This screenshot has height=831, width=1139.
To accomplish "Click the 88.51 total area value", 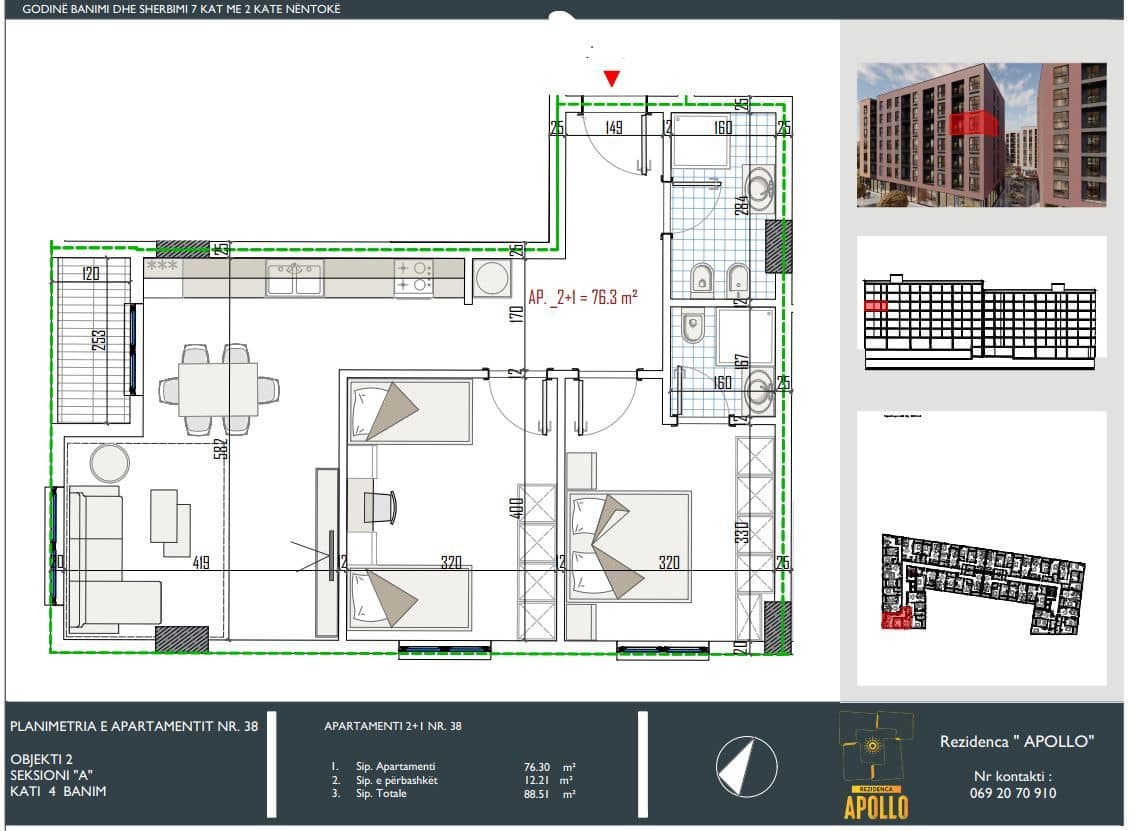I will coord(537,795).
